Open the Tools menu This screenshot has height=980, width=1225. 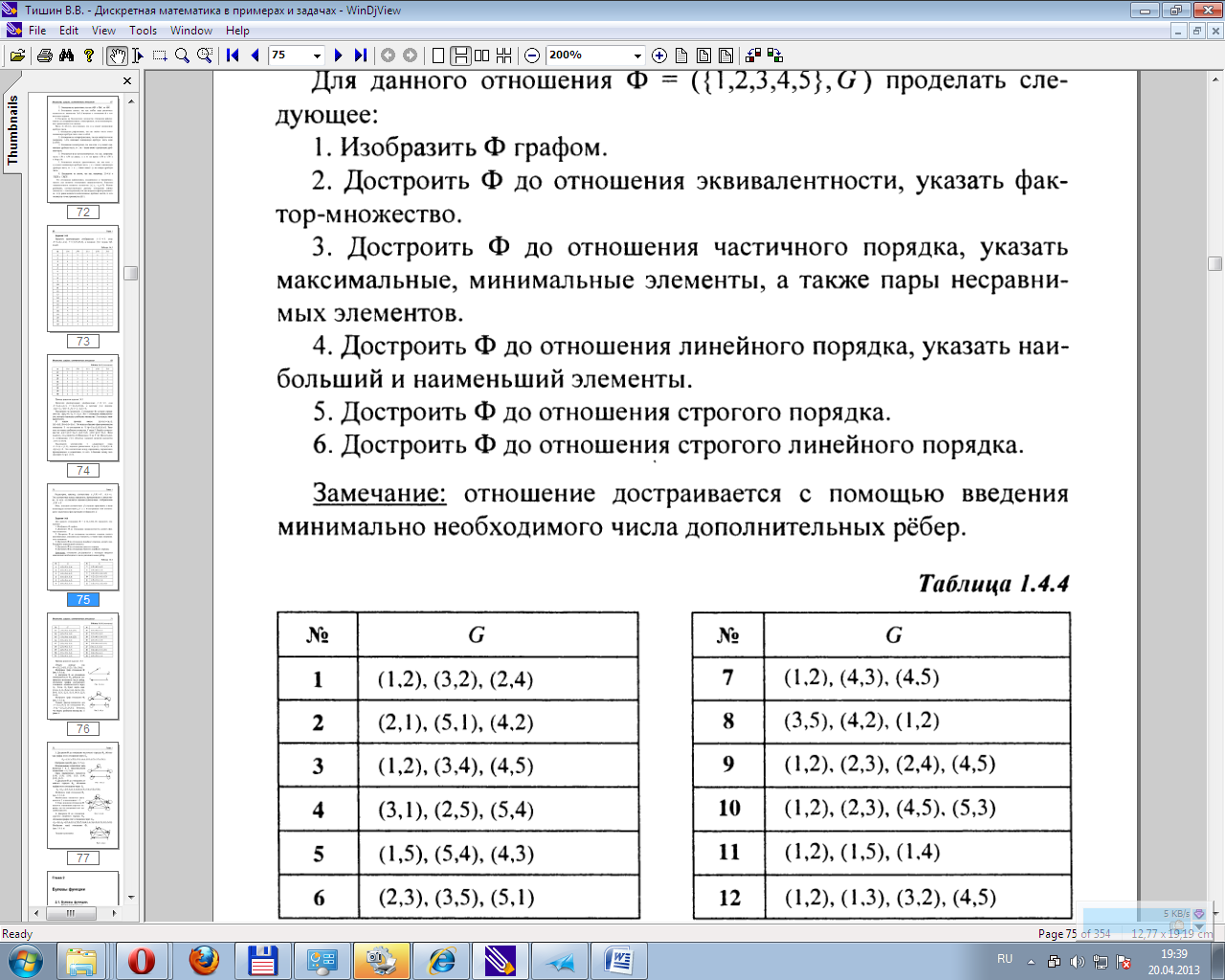pyautogui.click(x=144, y=31)
